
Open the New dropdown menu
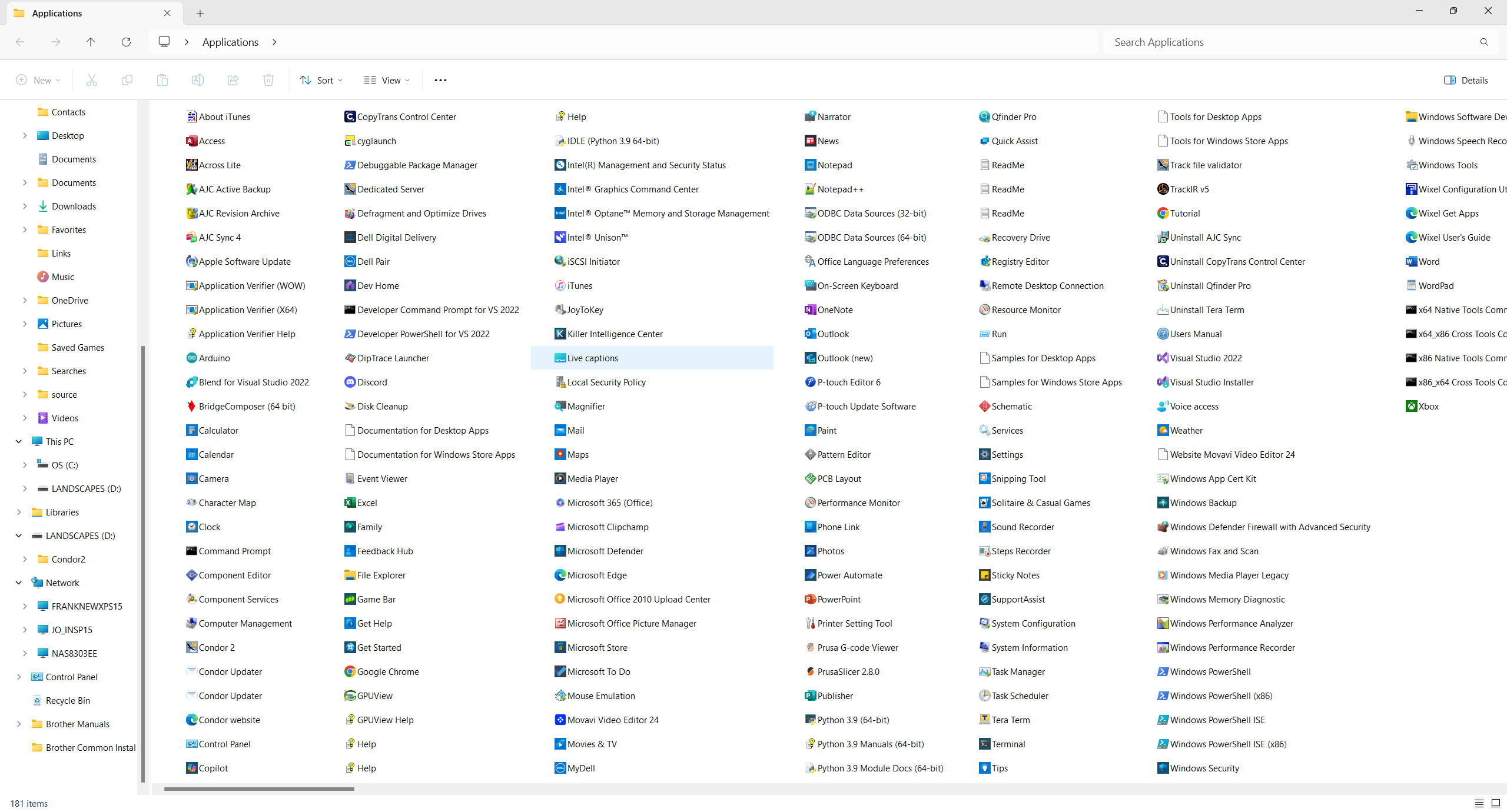pyautogui.click(x=38, y=80)
